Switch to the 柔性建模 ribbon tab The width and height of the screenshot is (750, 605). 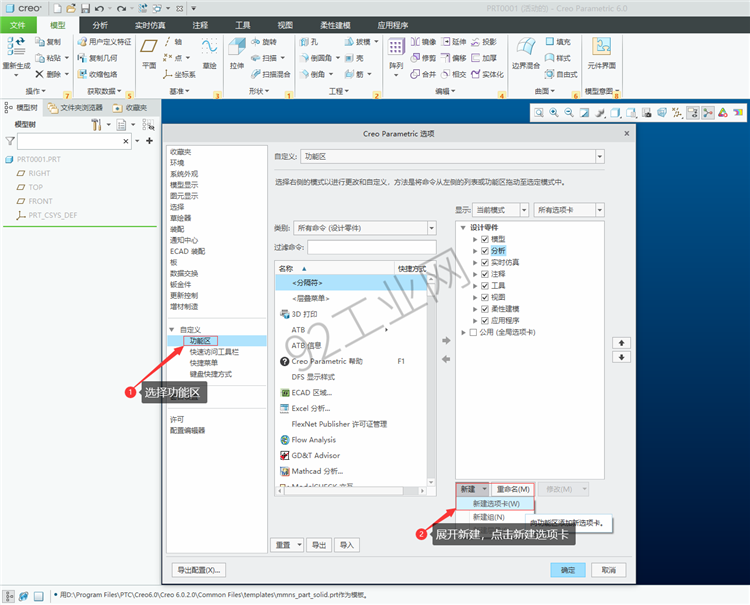[x=335, y=25]
